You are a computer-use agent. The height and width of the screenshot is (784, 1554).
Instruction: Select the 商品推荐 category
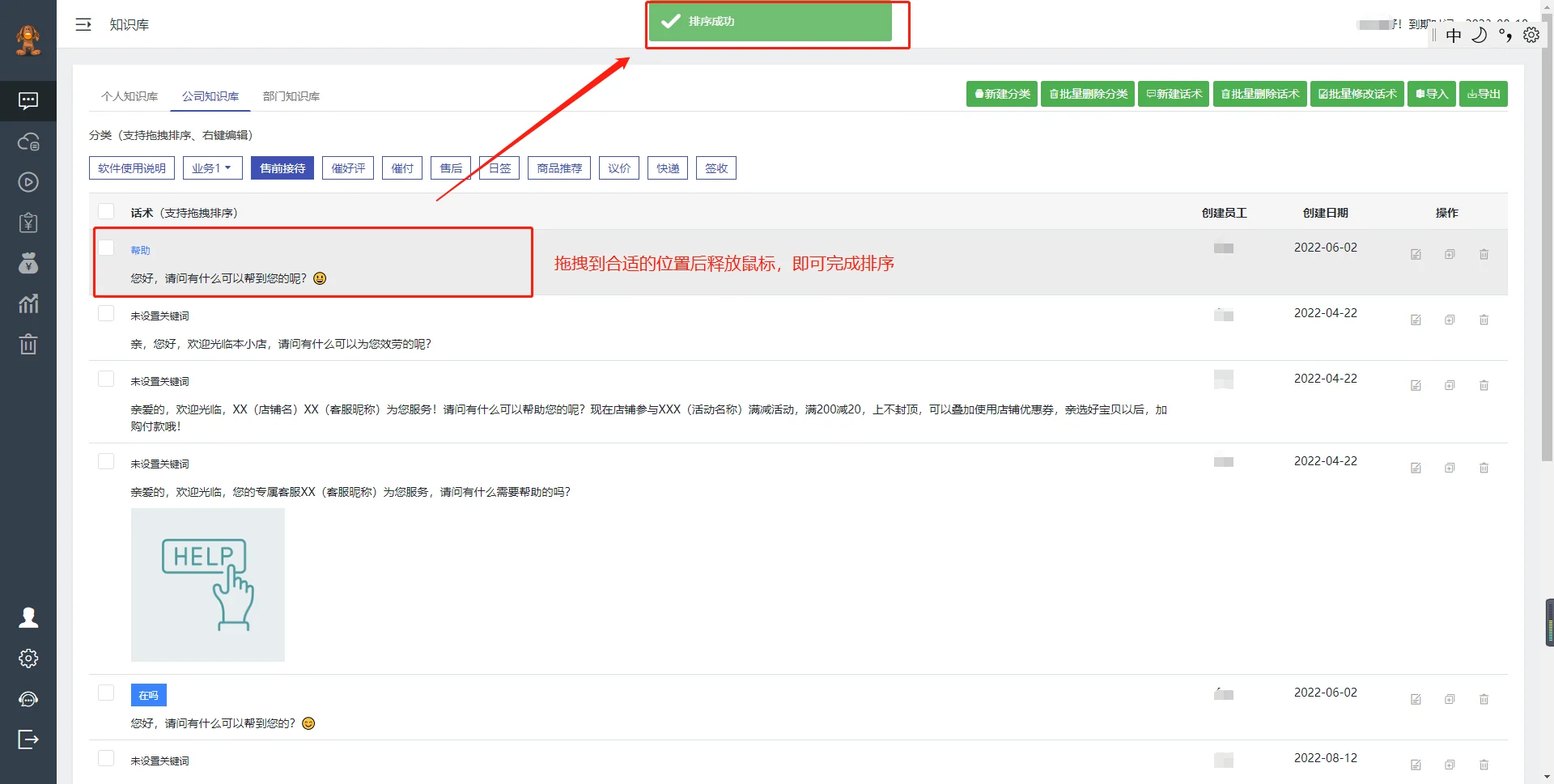pos(559,168)
